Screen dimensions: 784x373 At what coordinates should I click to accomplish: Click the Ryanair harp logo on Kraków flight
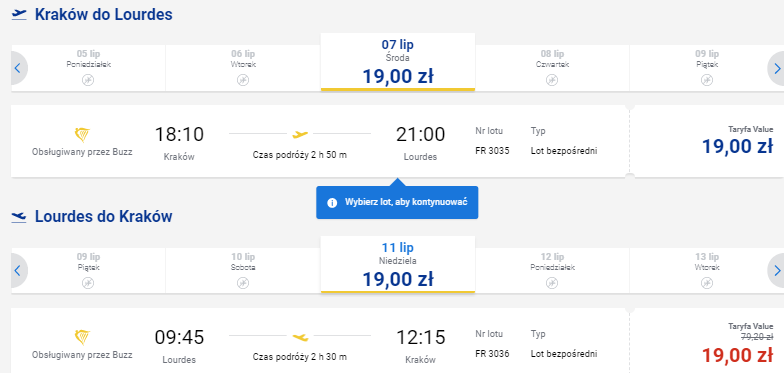click(x=82, y=135)
